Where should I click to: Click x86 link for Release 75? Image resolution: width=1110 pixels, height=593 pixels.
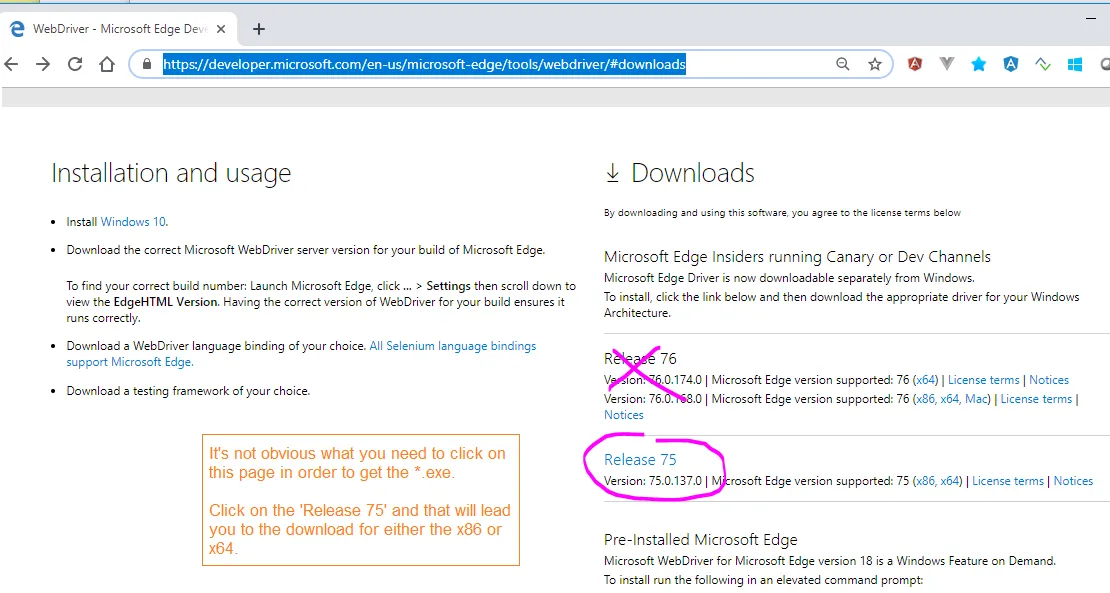coord(925,481)
